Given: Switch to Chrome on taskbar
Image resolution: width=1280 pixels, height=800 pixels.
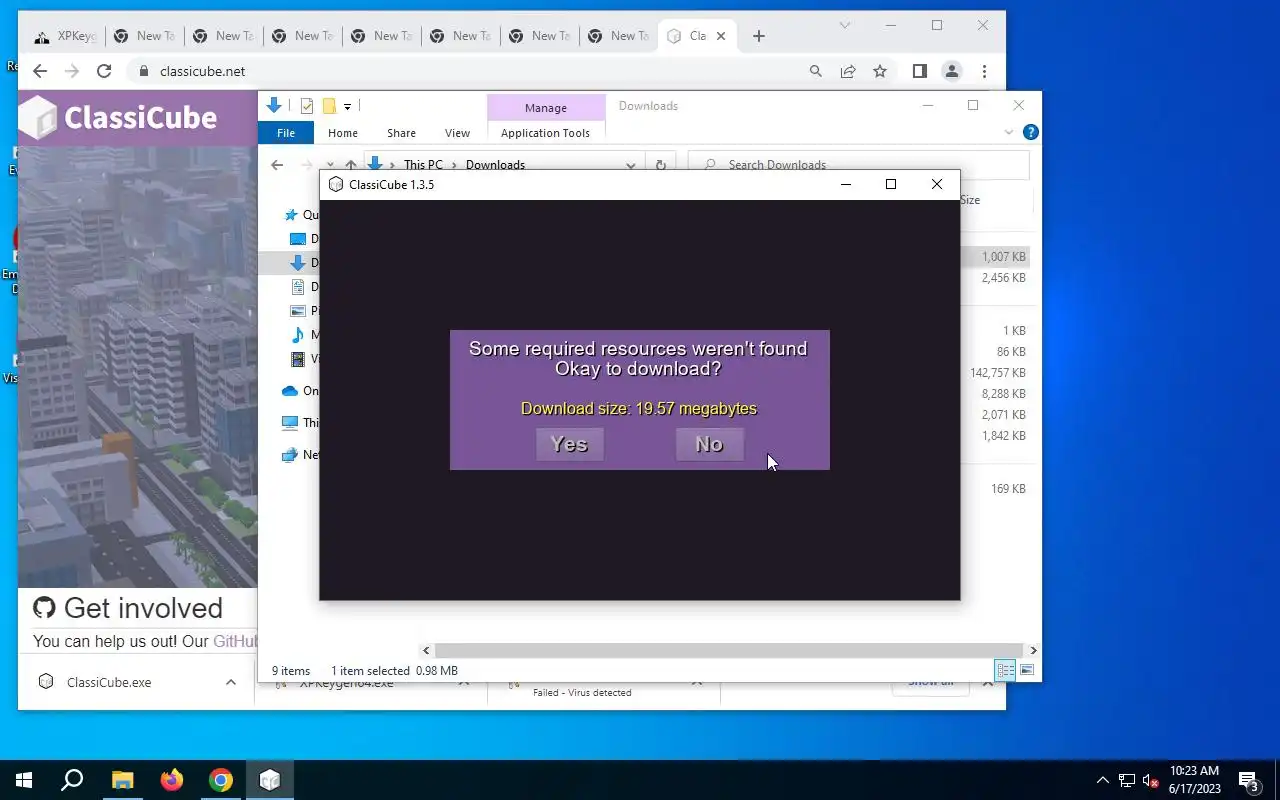Looking at the screenshot, I should [221, 780].
